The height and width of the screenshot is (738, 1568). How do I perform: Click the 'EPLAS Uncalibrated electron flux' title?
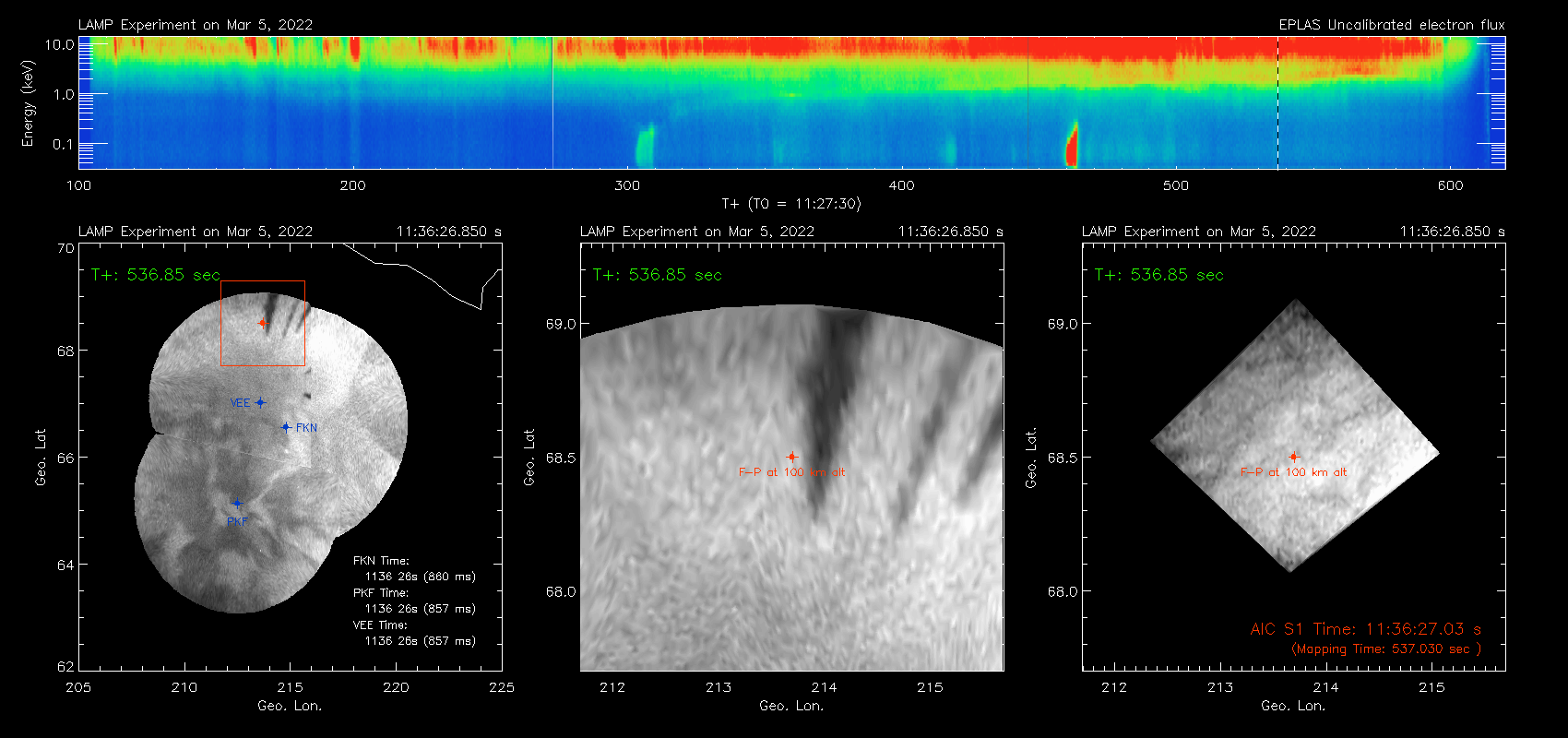[1392, 25]
